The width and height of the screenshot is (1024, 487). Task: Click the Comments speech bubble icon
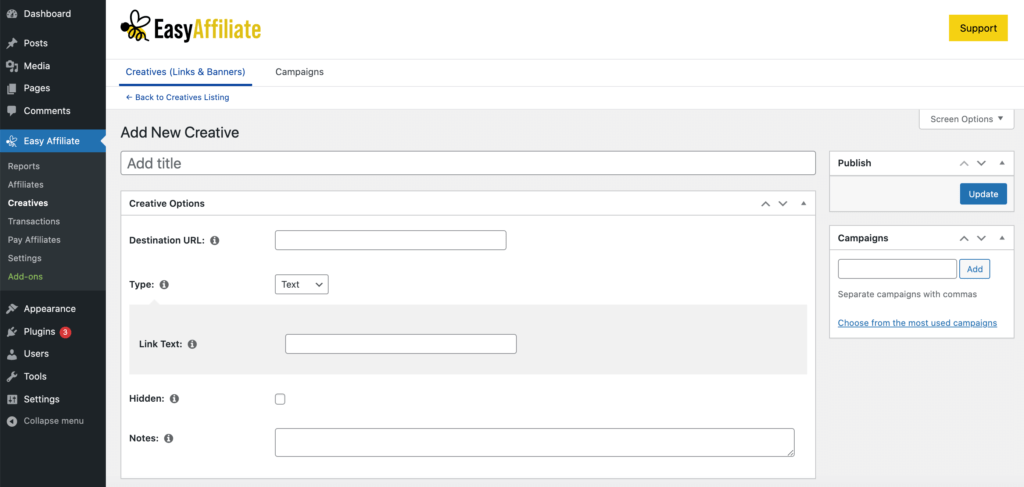[12, 111]
